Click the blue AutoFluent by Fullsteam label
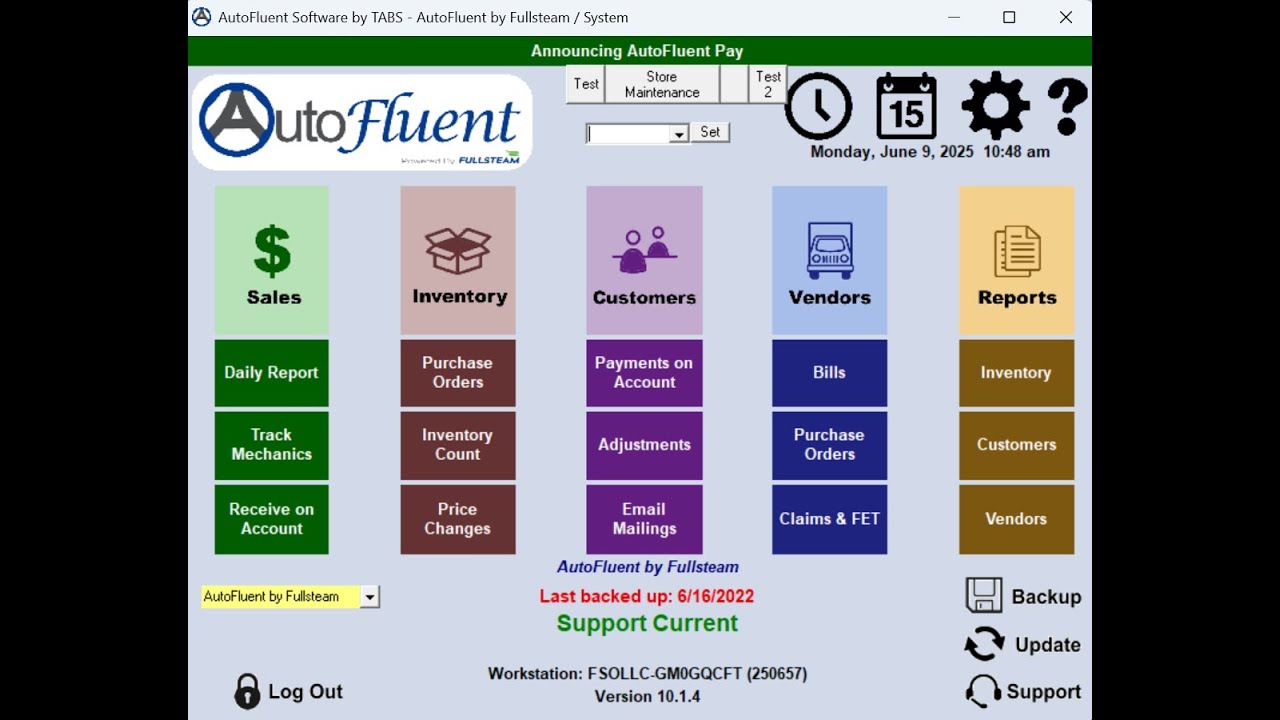1280x720 pixels. pyautogui.click(x=648, y=567)
